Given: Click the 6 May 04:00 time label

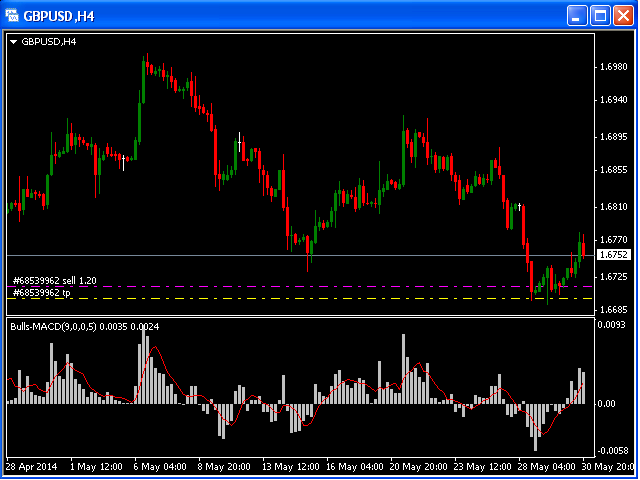Looking at the screenshot, I should [x=160, y=466].
